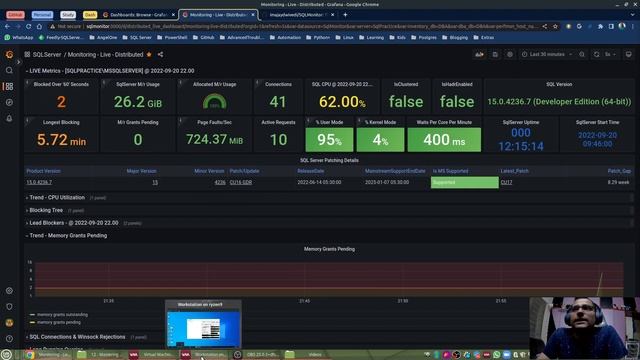
Task: Open WhatsApp in the system tray
Action: tap(496, 355)
